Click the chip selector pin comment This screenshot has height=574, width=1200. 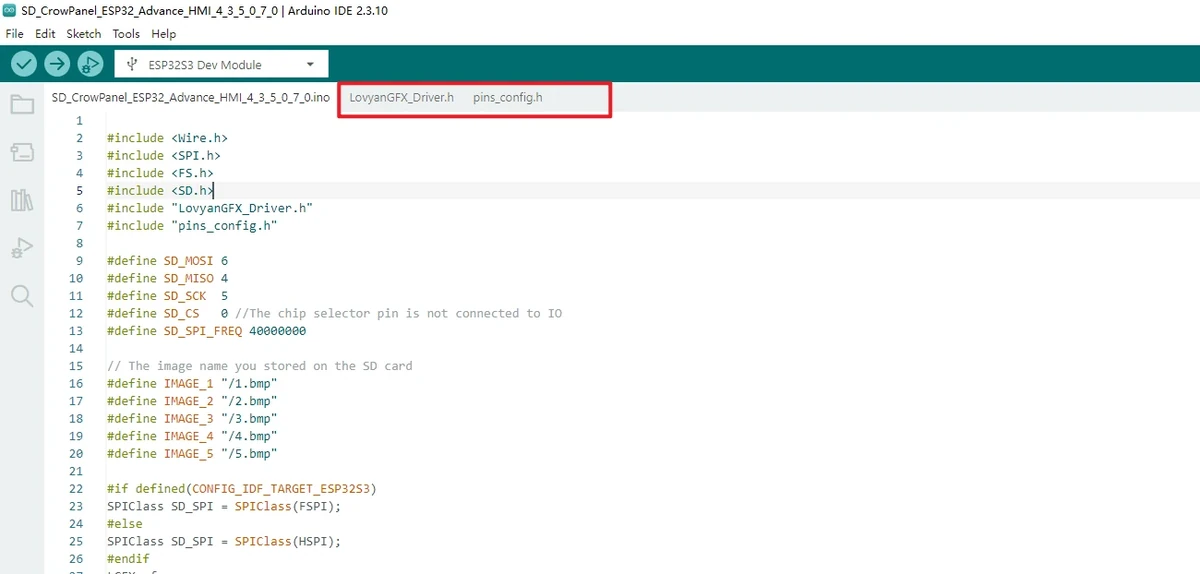[x=399, y=313]
